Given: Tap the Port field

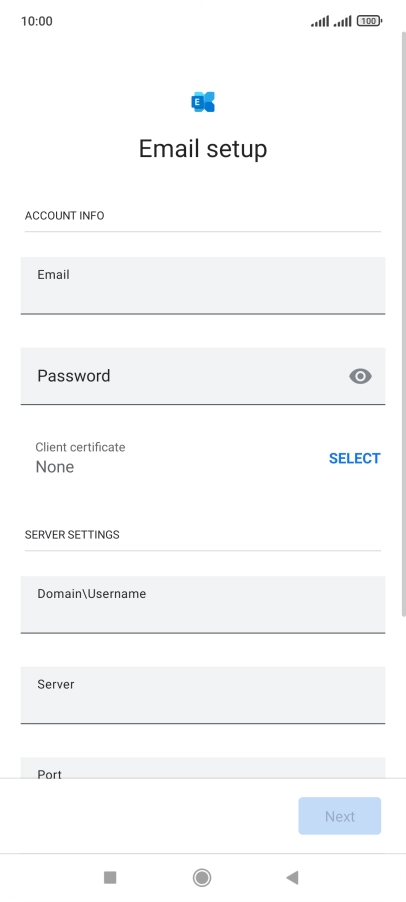Looking at the screenshot, I should [x=202, y=768].
